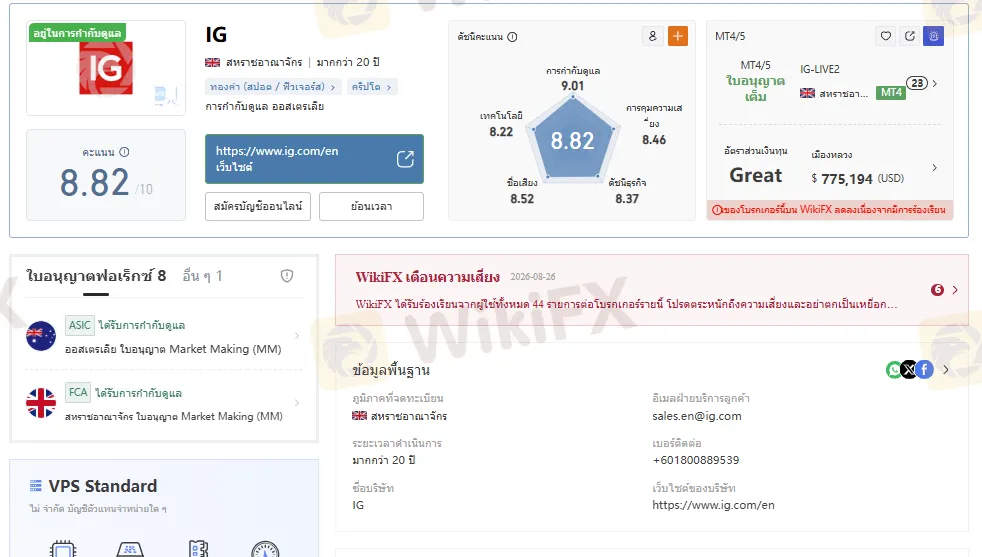Expand the capital ratio row chevron
This screenshot has width=982, height=557.
click(x=934, y=167)
